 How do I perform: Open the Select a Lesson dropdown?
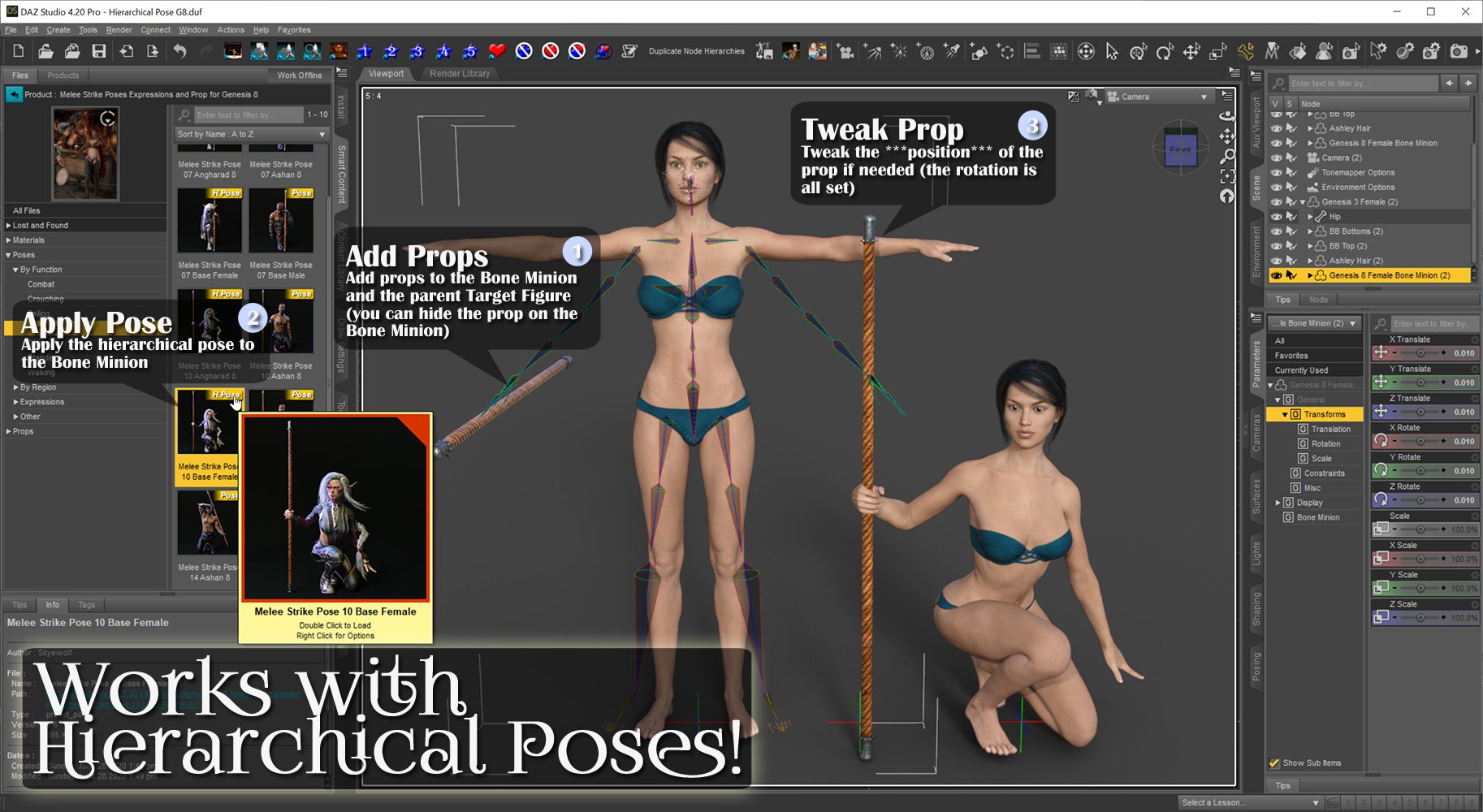[1249, 802]
